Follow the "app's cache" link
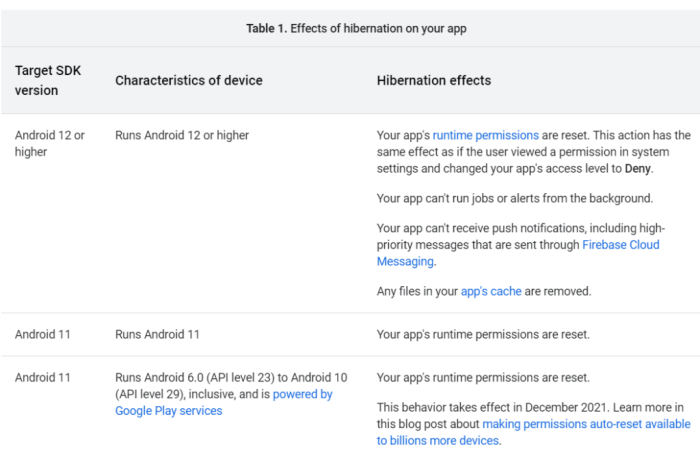The height and width of the screenshot is (458, 700). point(490,291)
